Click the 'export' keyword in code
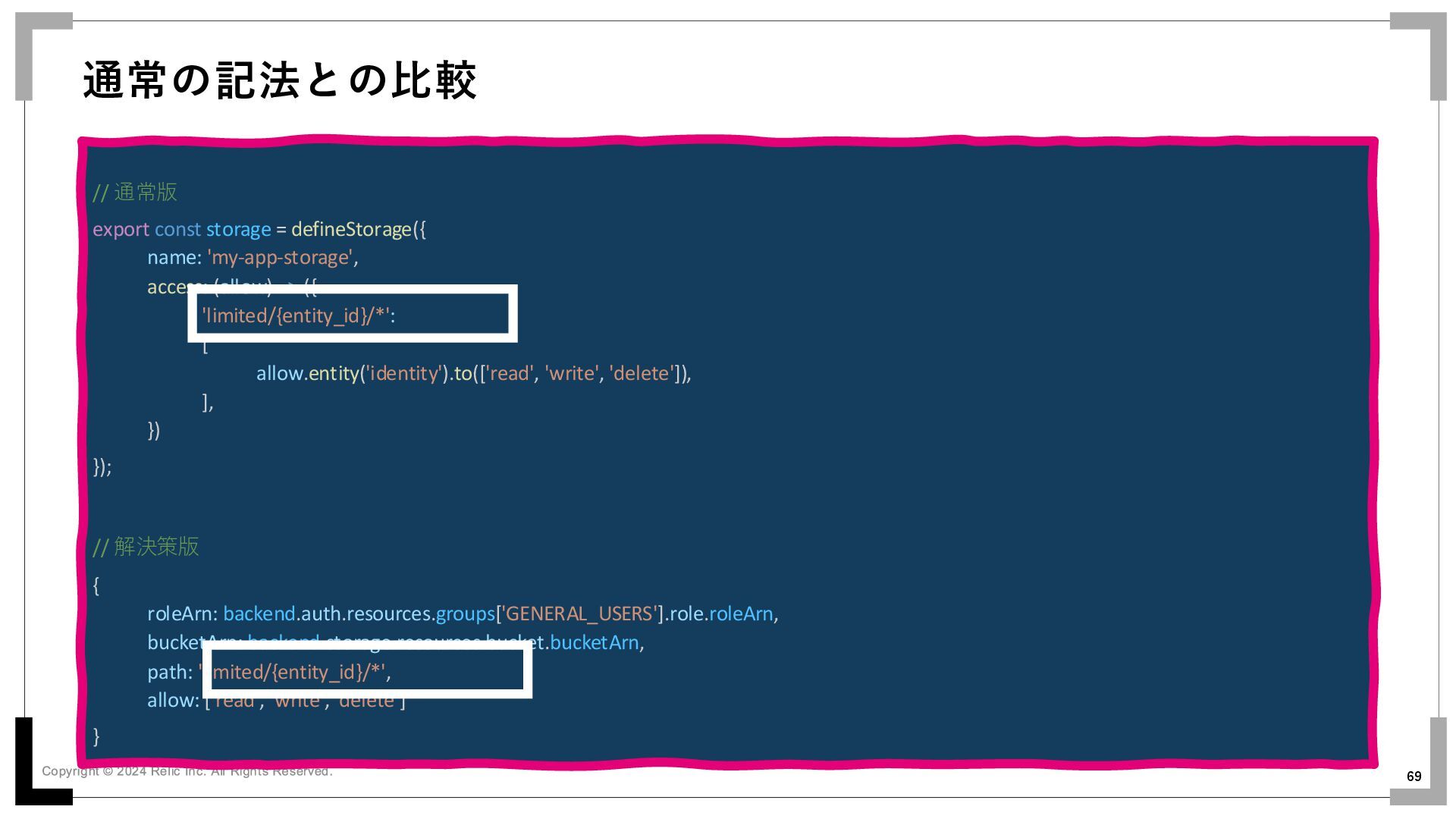 [121, 229]
